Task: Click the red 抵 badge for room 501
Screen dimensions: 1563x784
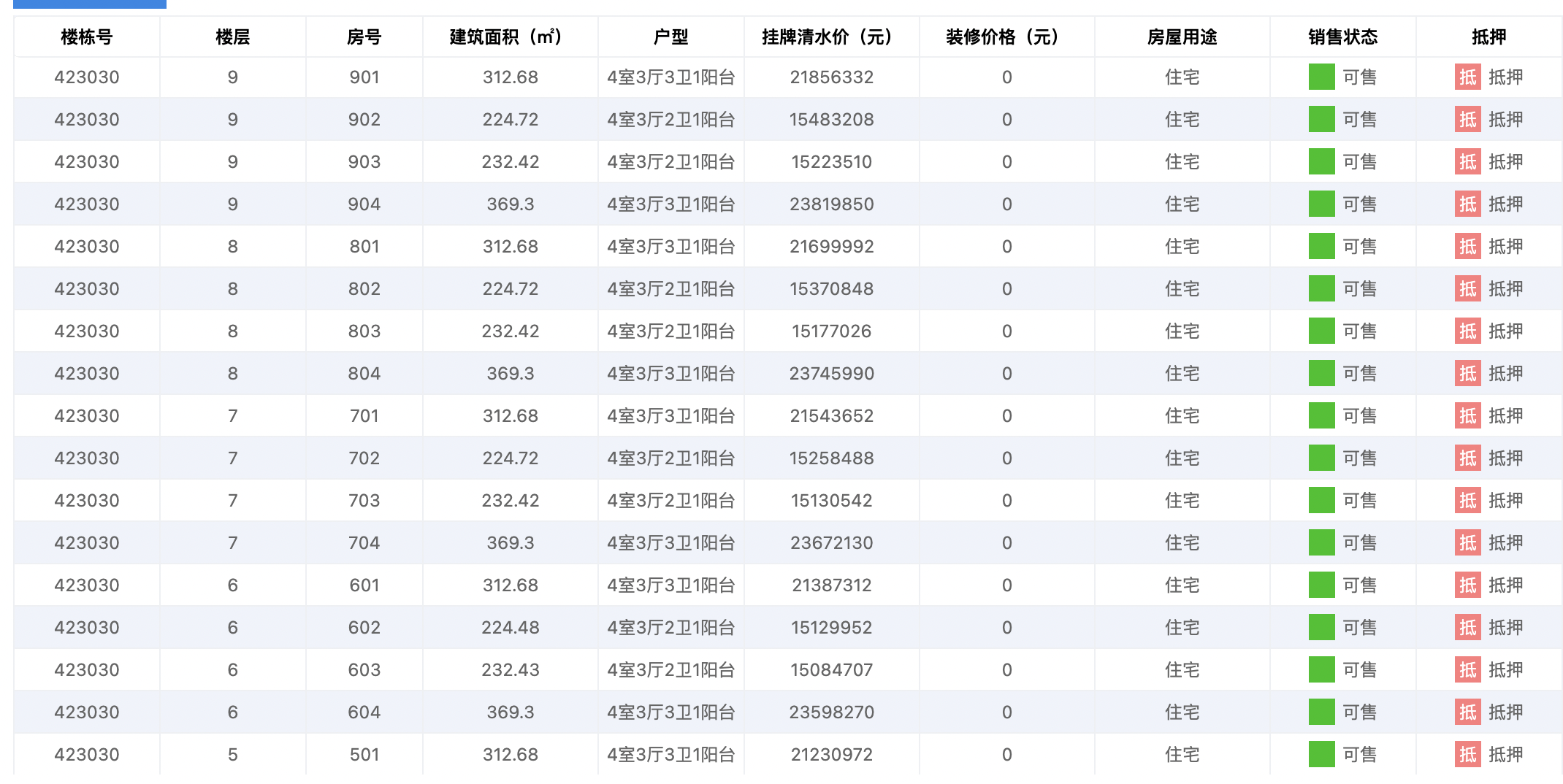Action: 1467,755
